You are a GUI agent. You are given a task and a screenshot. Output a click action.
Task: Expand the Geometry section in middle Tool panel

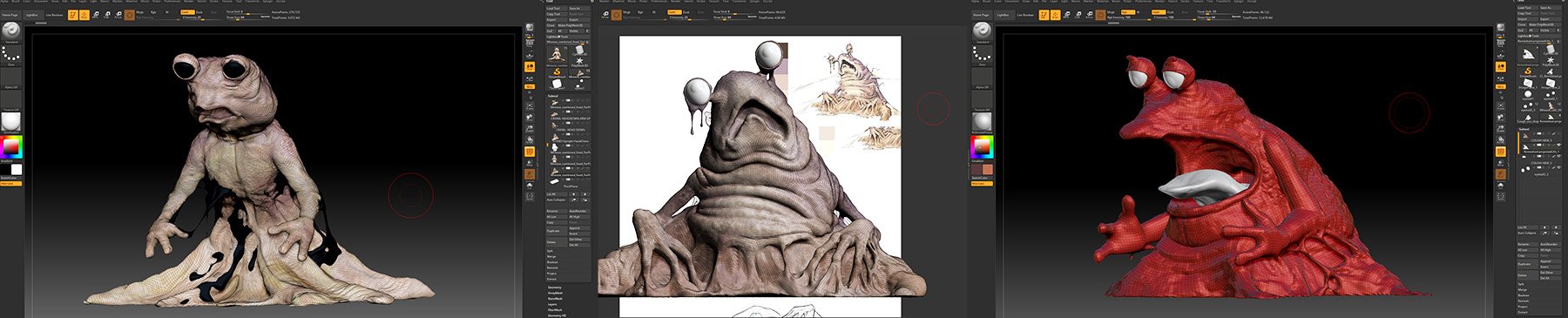[555, 287]
